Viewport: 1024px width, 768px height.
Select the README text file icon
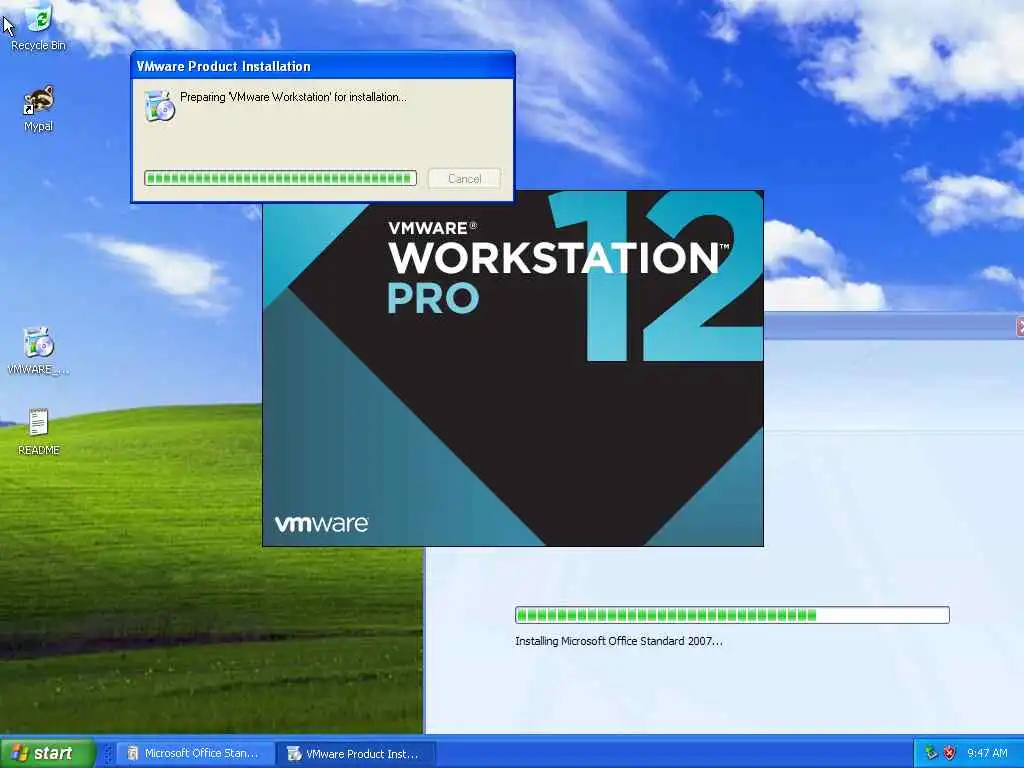(39, 432)
